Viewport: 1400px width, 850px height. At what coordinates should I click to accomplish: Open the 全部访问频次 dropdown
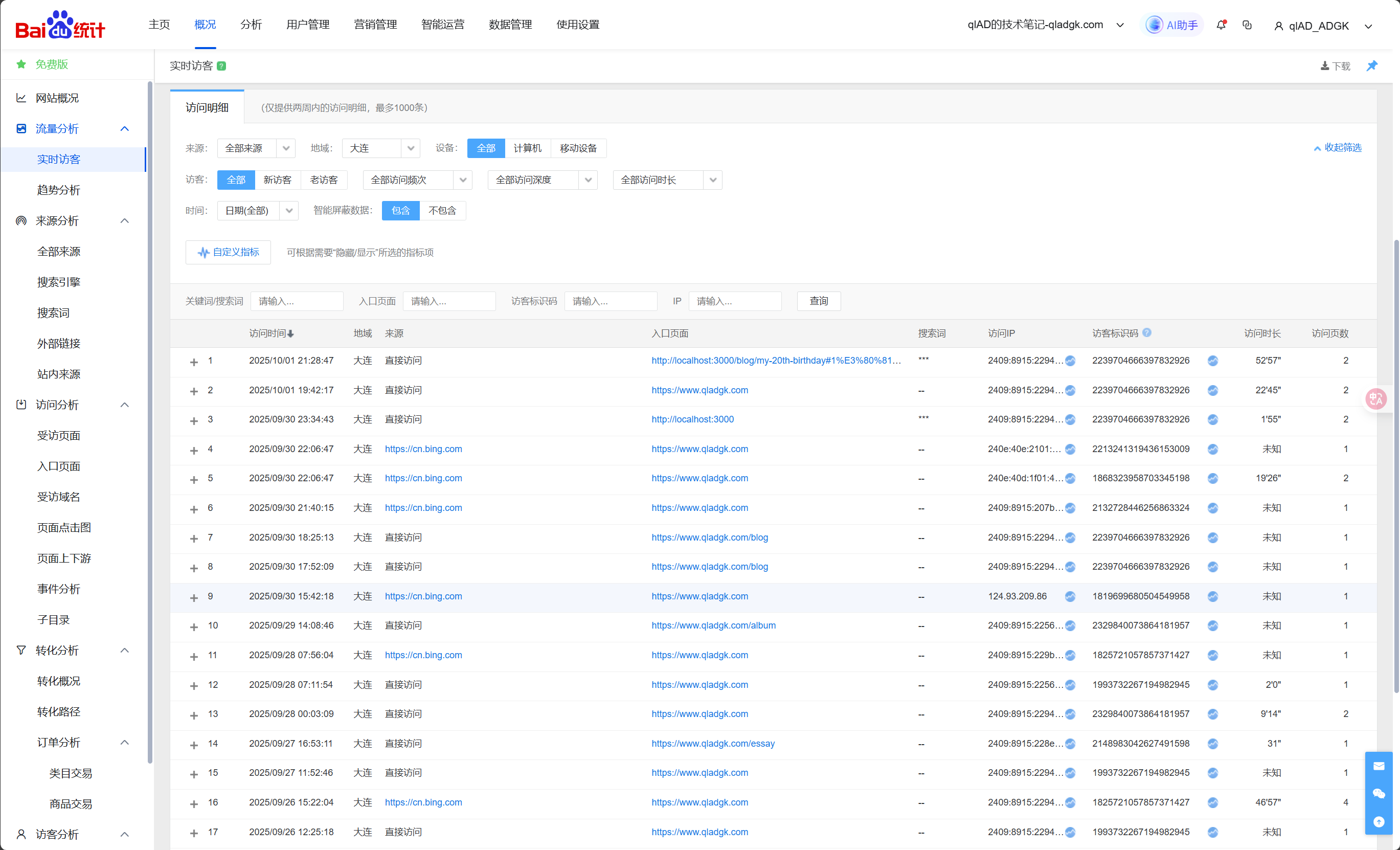[x=417, y=180]
